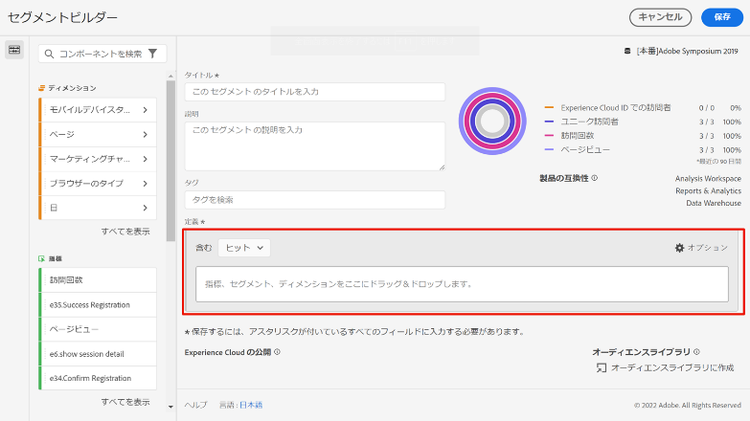Open the component filter funnel
The width and height of the screenshot is (750, 421).
coord(153,54)
